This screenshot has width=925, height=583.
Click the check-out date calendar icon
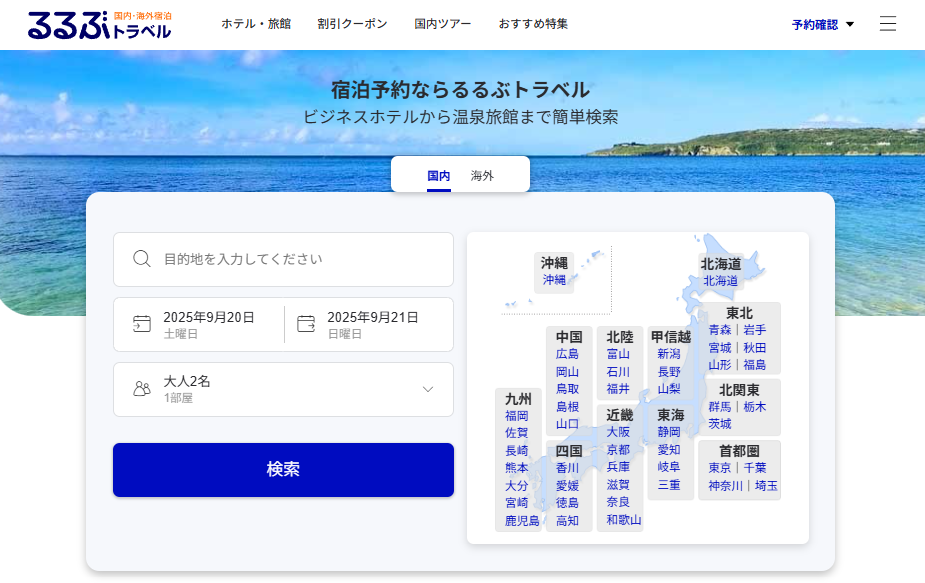click(x=309, y=324)
